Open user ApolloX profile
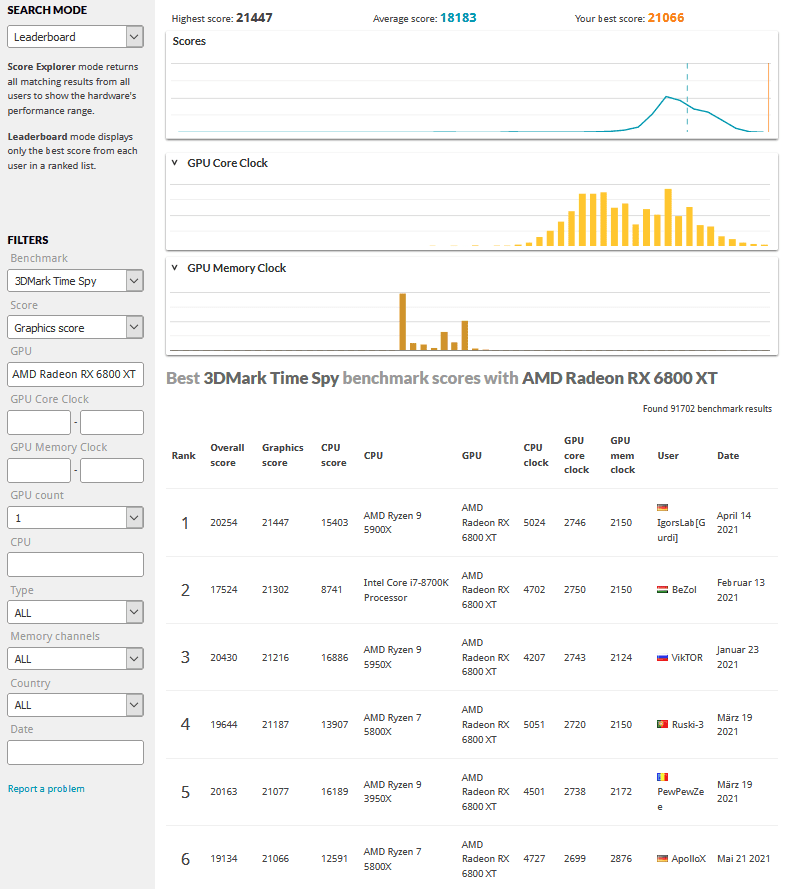This screenshot has width=787, height=889. tap(688, 858)
